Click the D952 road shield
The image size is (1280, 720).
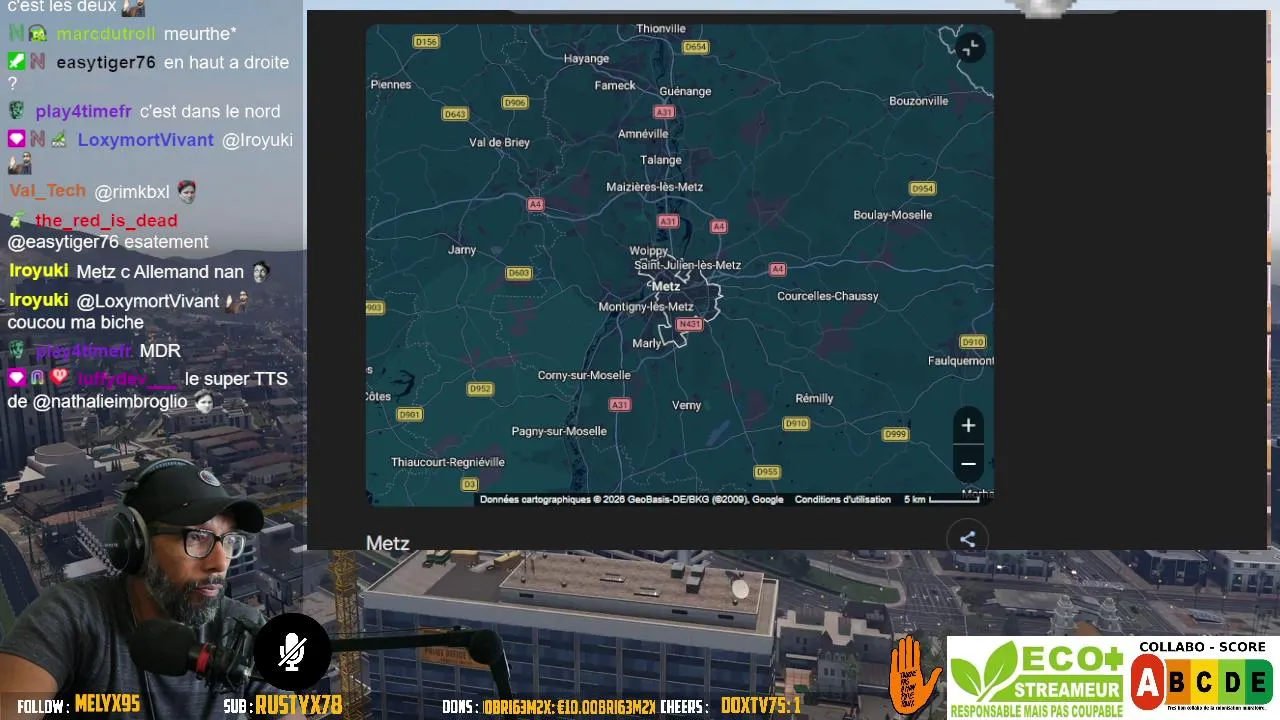481,389
